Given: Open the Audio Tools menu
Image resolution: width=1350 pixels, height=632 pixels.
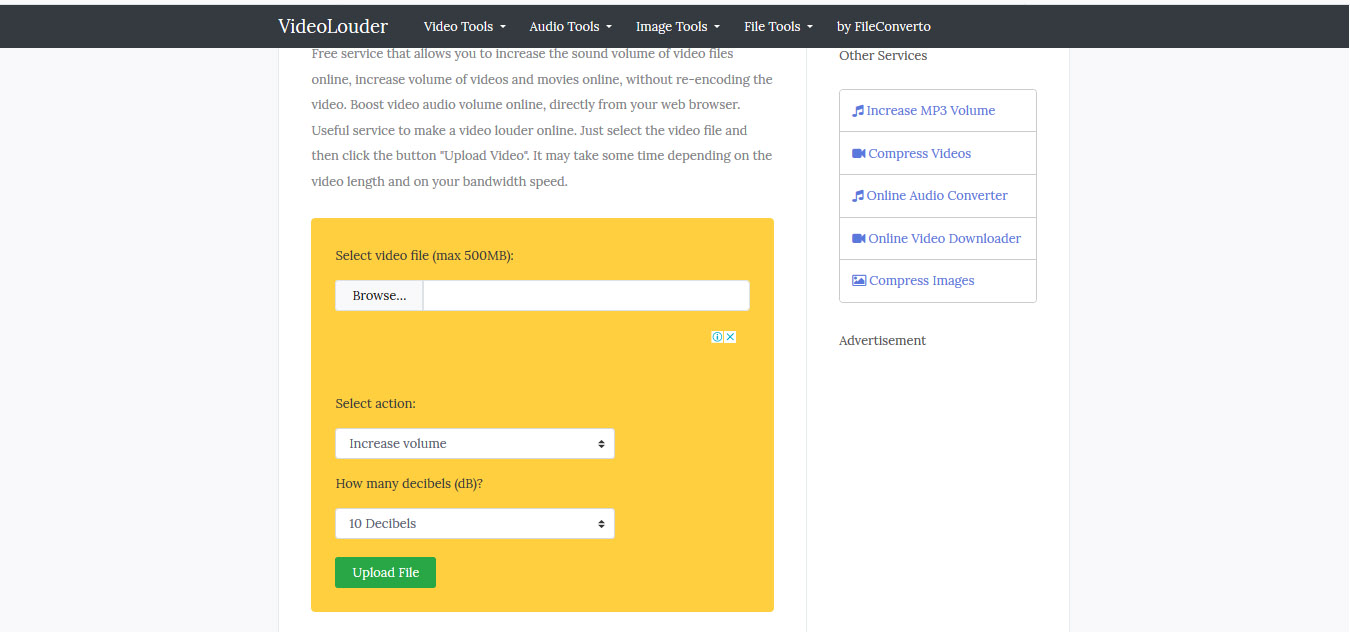Looking at the screenshot, I should click(570, 26).
